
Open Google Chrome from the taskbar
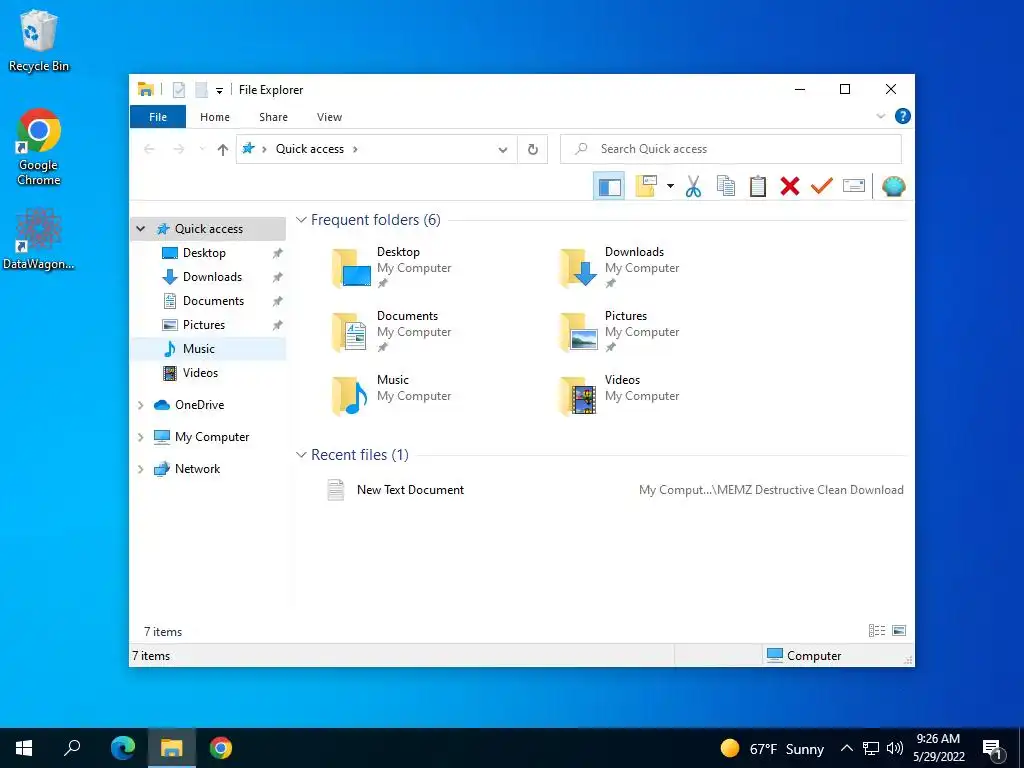tap(221, 748)
